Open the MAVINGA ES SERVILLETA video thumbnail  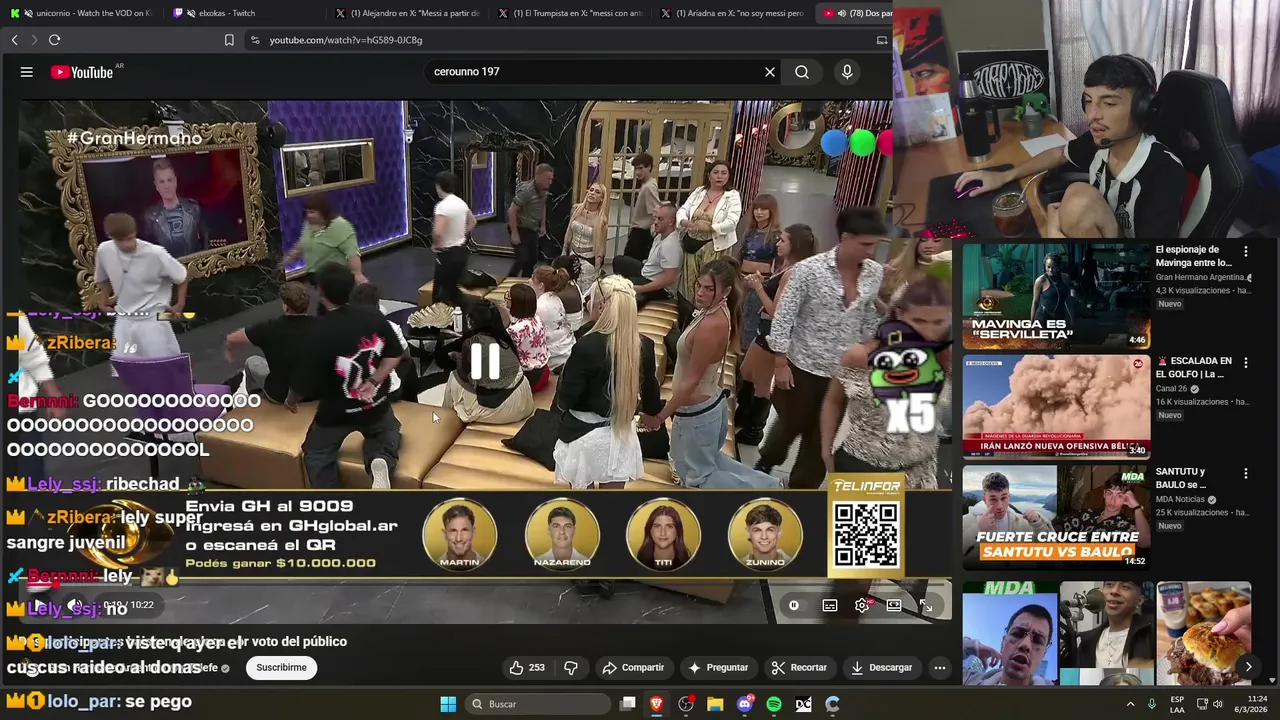1056,296
